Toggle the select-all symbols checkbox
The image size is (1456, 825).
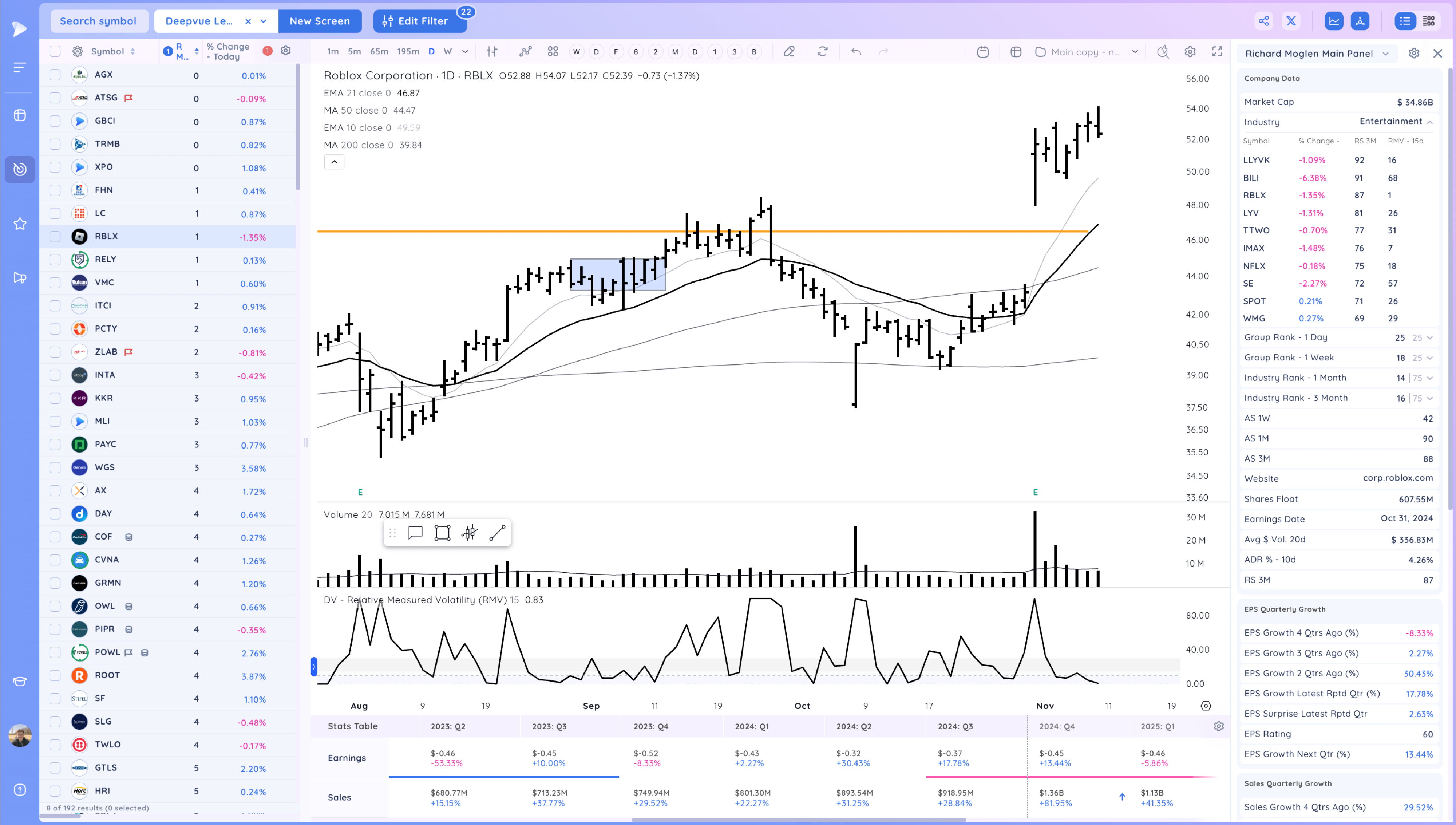55,52
